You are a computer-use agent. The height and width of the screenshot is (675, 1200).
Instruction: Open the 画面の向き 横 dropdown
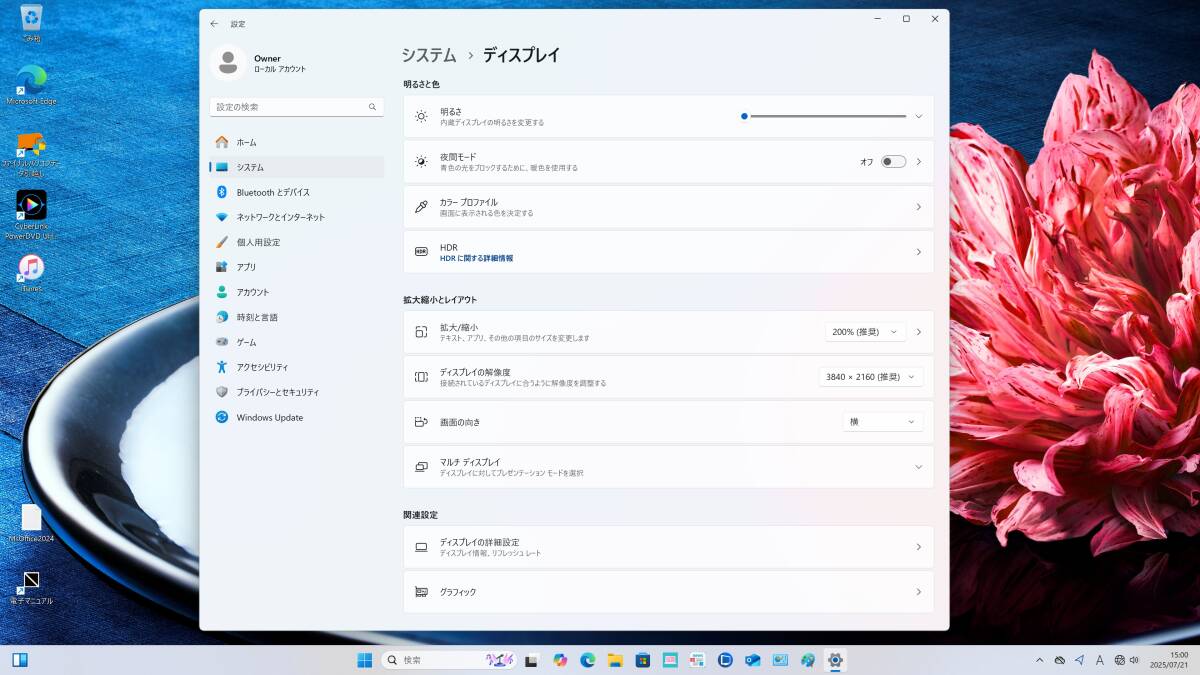883,422
